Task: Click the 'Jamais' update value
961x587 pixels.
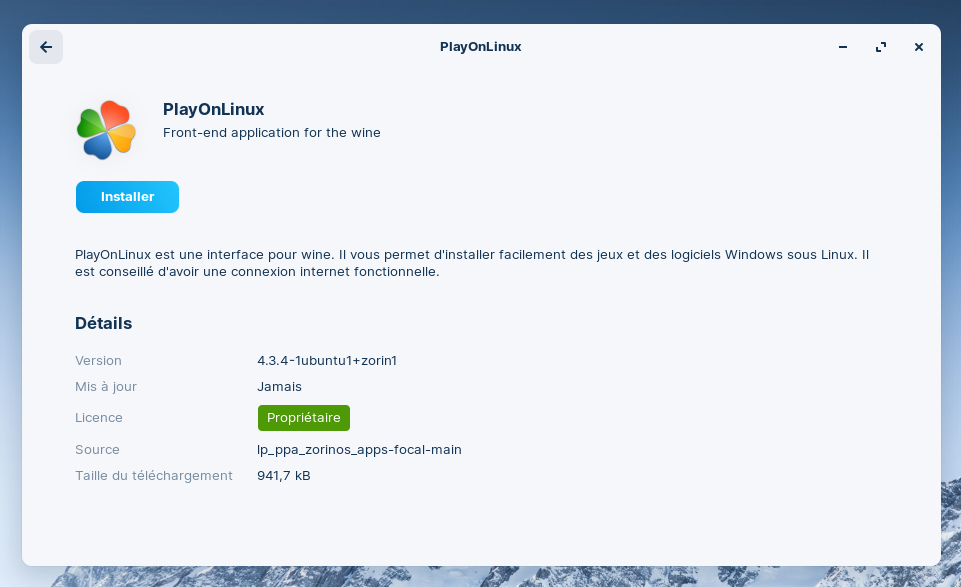Action: pos(279,387)
